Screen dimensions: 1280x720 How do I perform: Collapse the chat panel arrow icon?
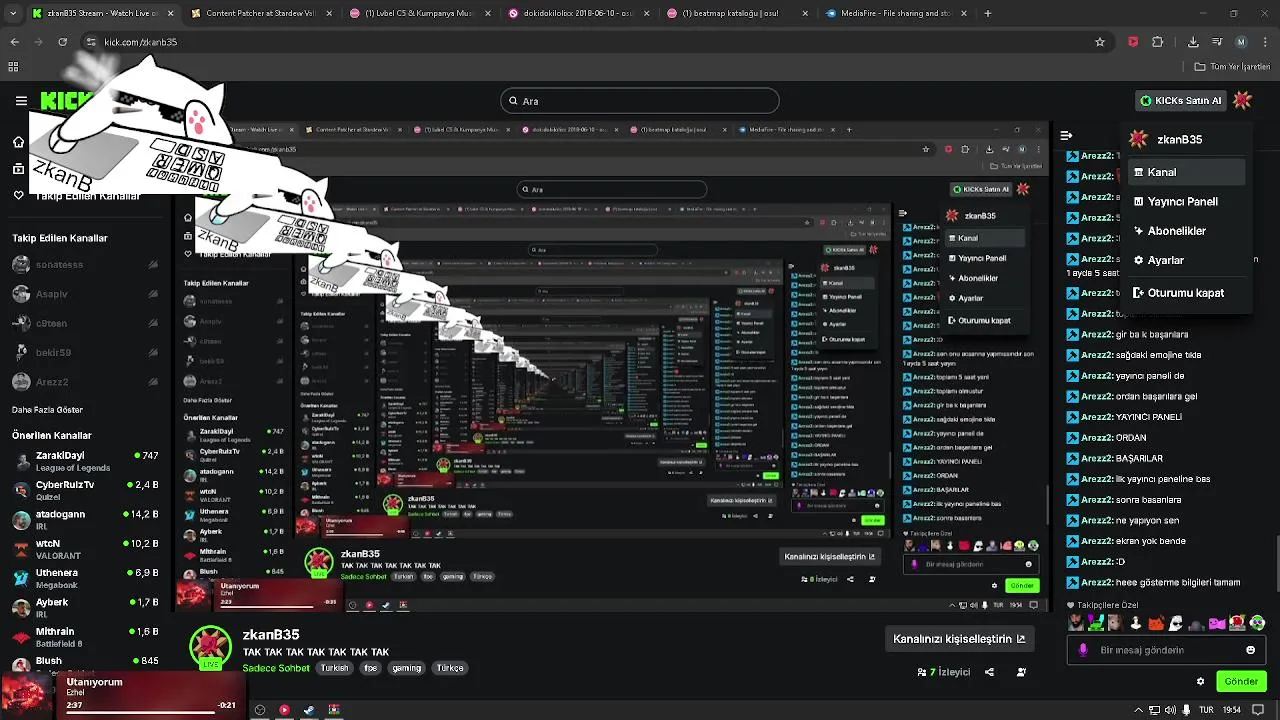1066,135
